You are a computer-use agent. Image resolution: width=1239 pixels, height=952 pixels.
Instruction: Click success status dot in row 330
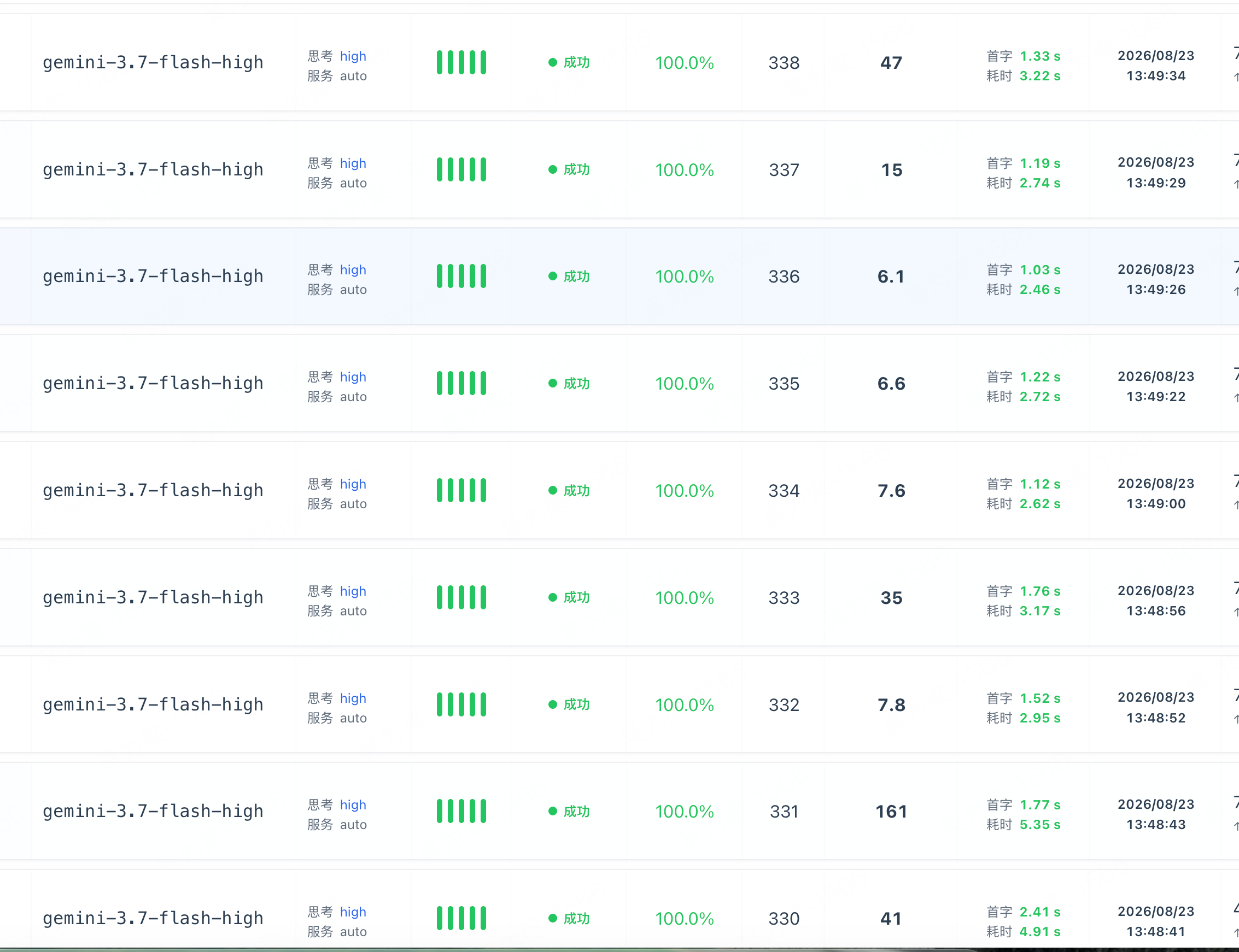point(553,918)
